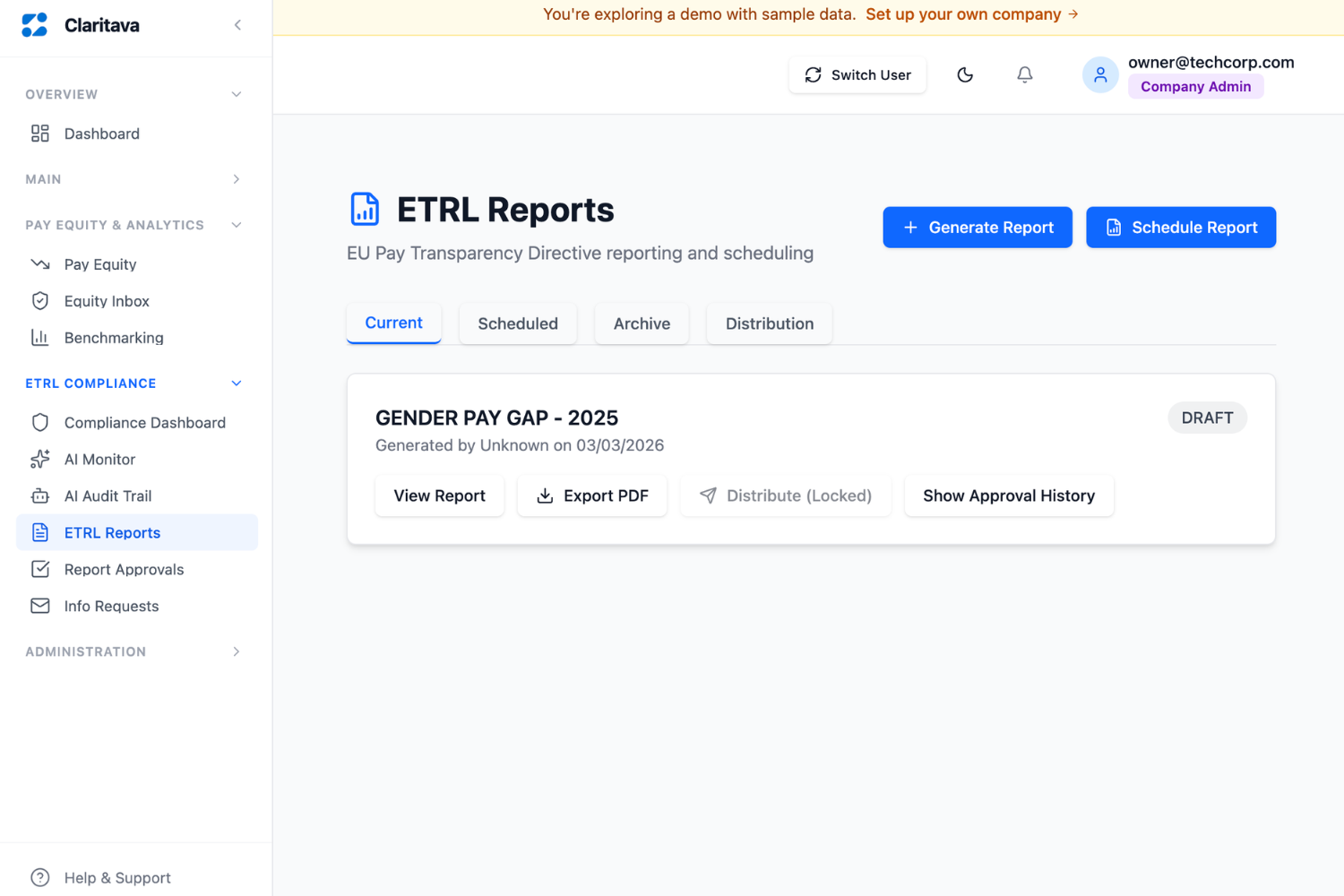Click the Switch User button
Screen dimensions: 1344x896
click(x=857, y=75)
